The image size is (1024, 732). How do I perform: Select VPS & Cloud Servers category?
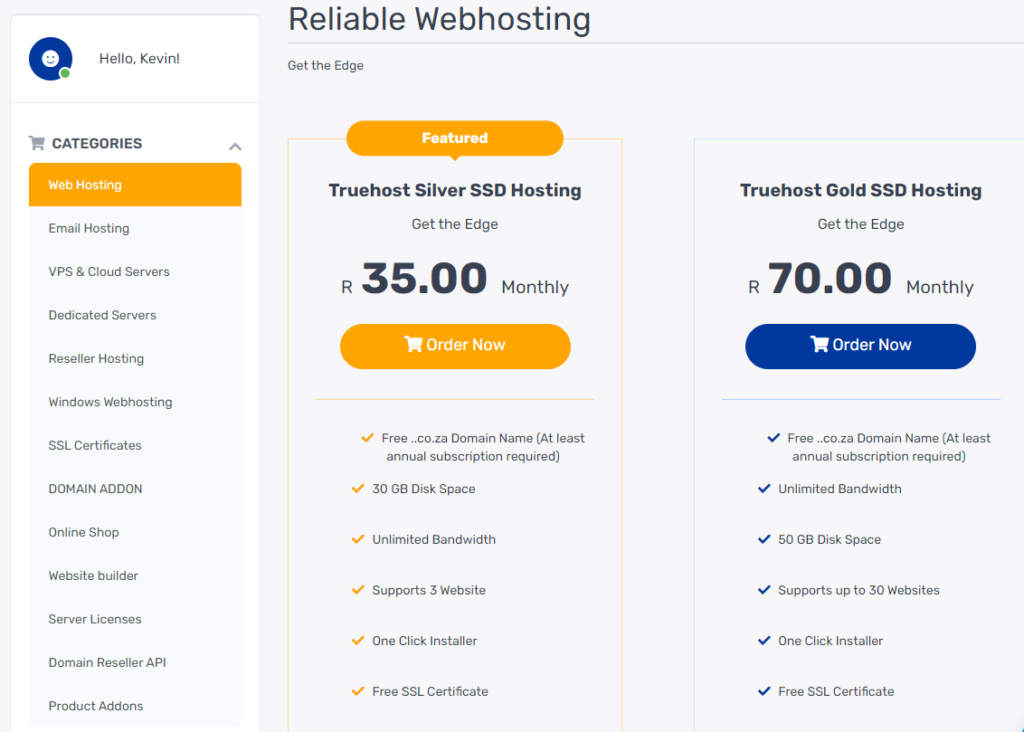pyautogui.click(x=135, y=272)
